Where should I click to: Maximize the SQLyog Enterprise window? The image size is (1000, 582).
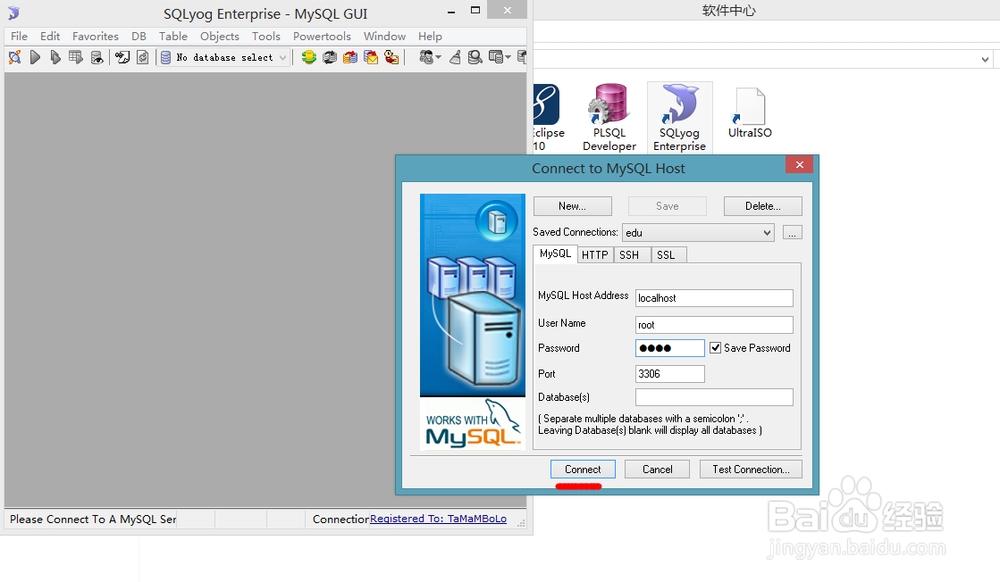pos(475,10)
